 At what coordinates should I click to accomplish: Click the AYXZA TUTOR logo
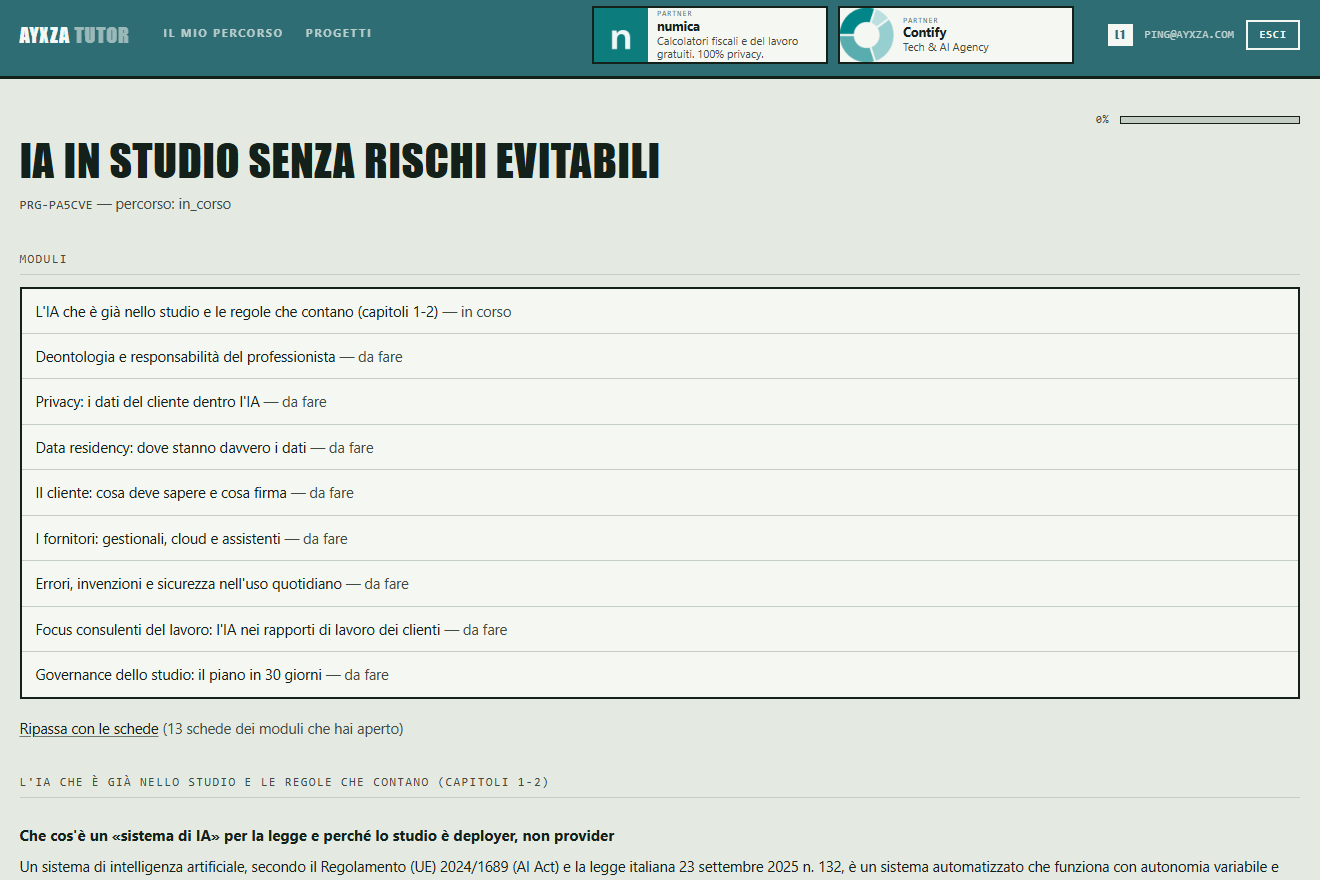74,35
